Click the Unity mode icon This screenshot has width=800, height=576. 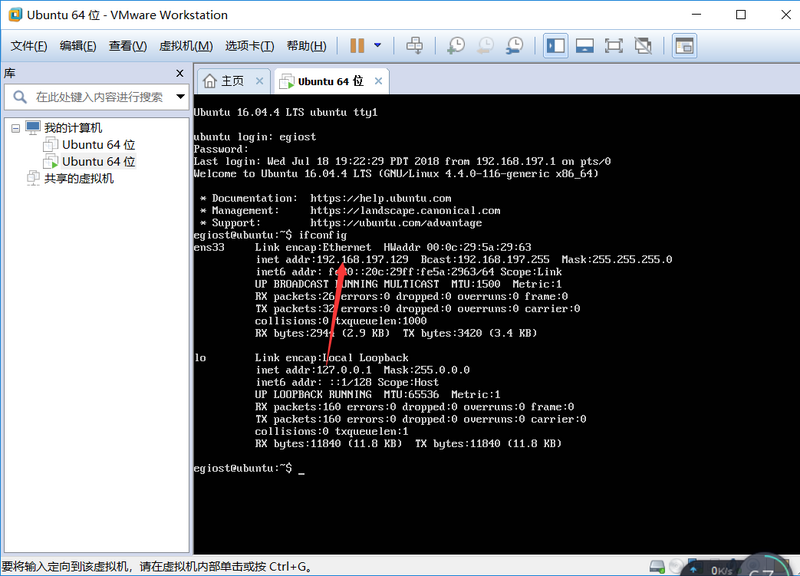tap(643, 46)
